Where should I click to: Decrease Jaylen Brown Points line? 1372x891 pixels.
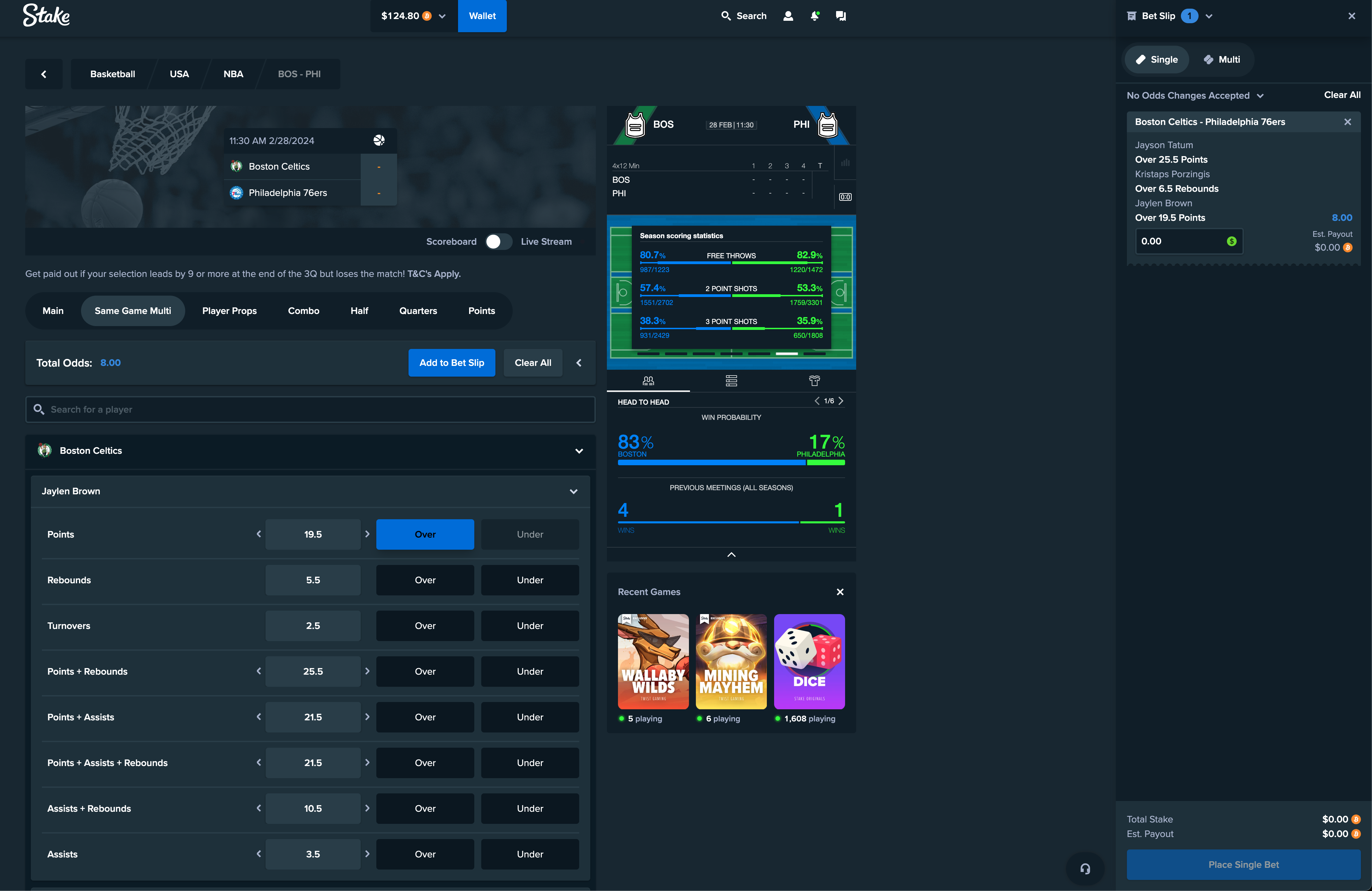click(259, 534)
